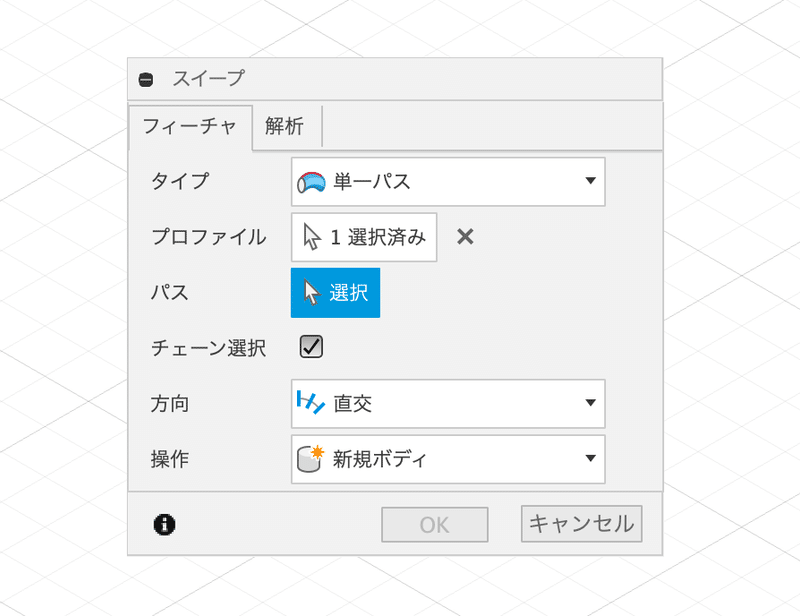The height and width of the screenshot is (616, 800).
Task: Expand the タイプ dropdown arrow
Action: tap(590, 181)
